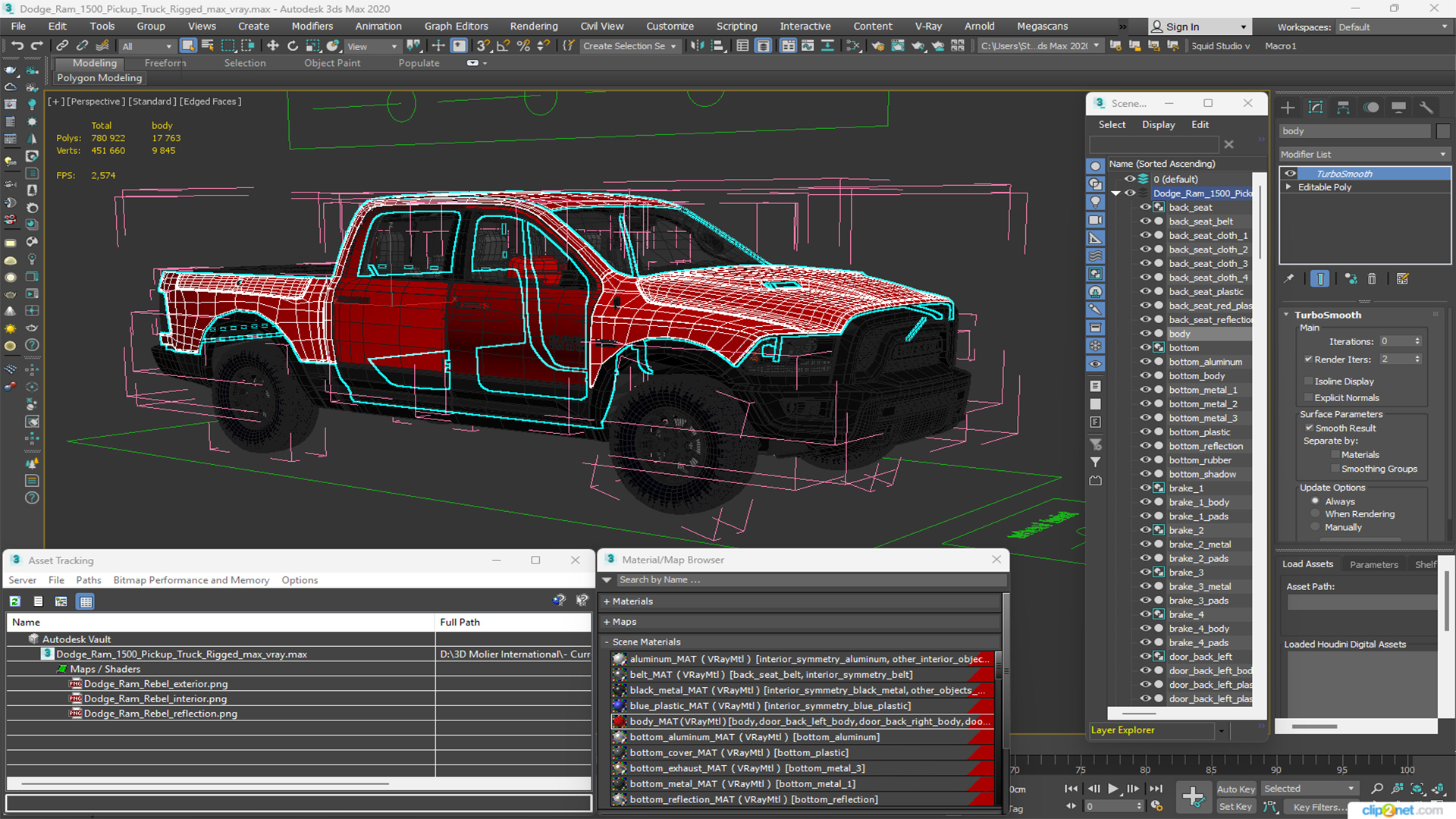Activate the Select and Rotate tool
The image size is (1456, 819).
[x=293, y=46]
